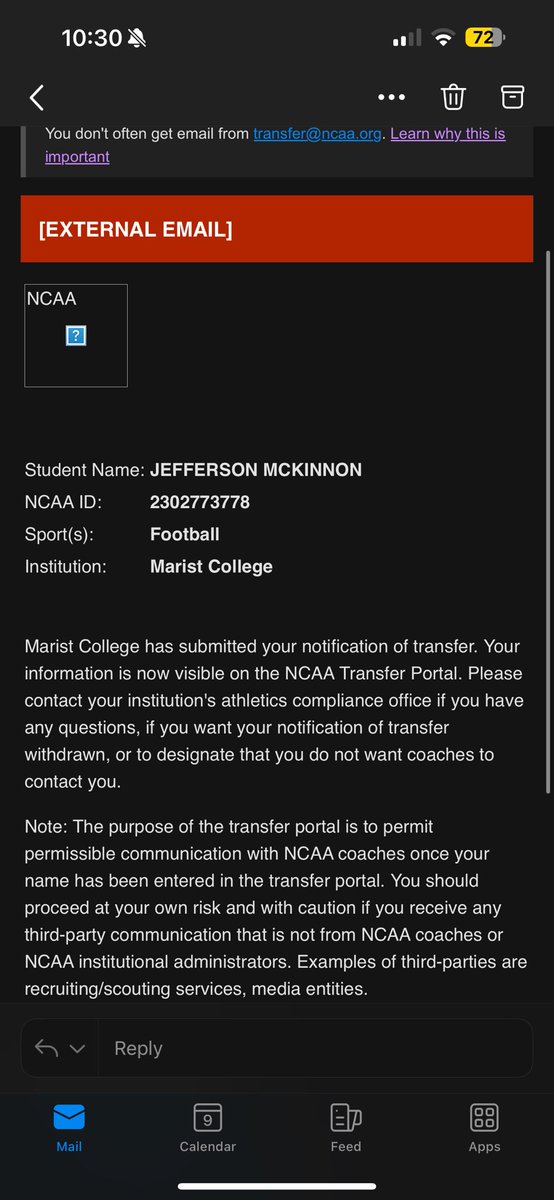Tap the muted bell icon beside time

pos(138,38)
